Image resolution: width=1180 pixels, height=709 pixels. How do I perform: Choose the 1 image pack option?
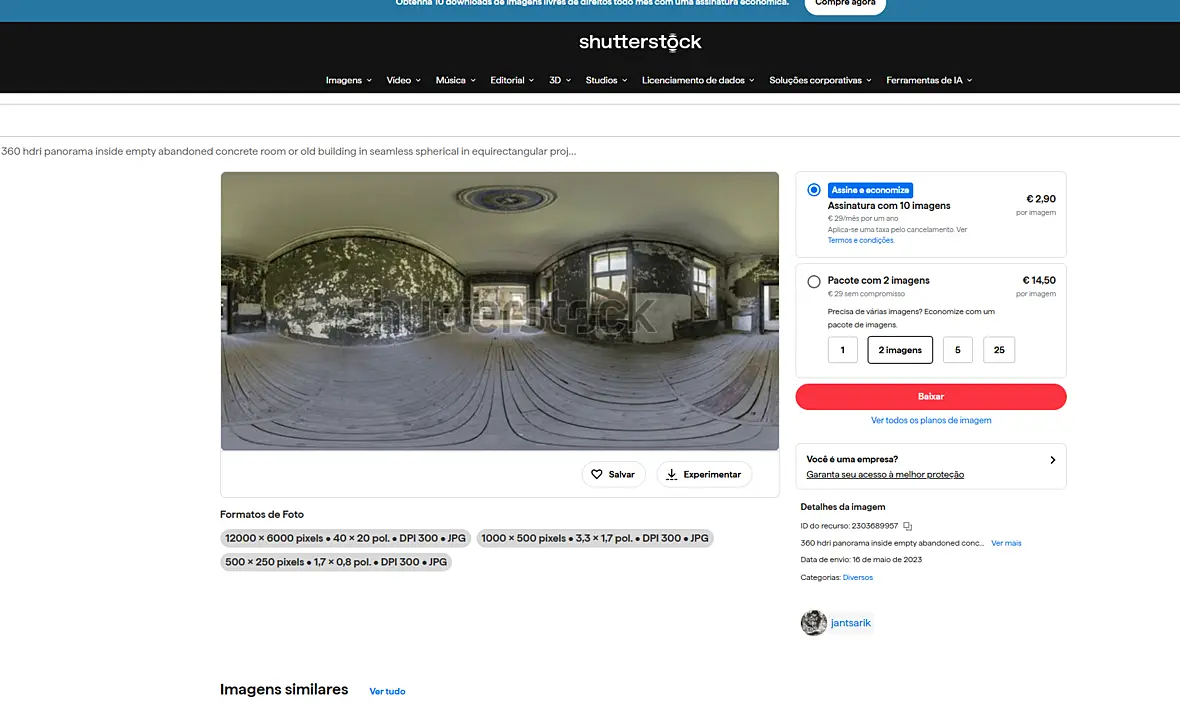(x=842, y=350)
